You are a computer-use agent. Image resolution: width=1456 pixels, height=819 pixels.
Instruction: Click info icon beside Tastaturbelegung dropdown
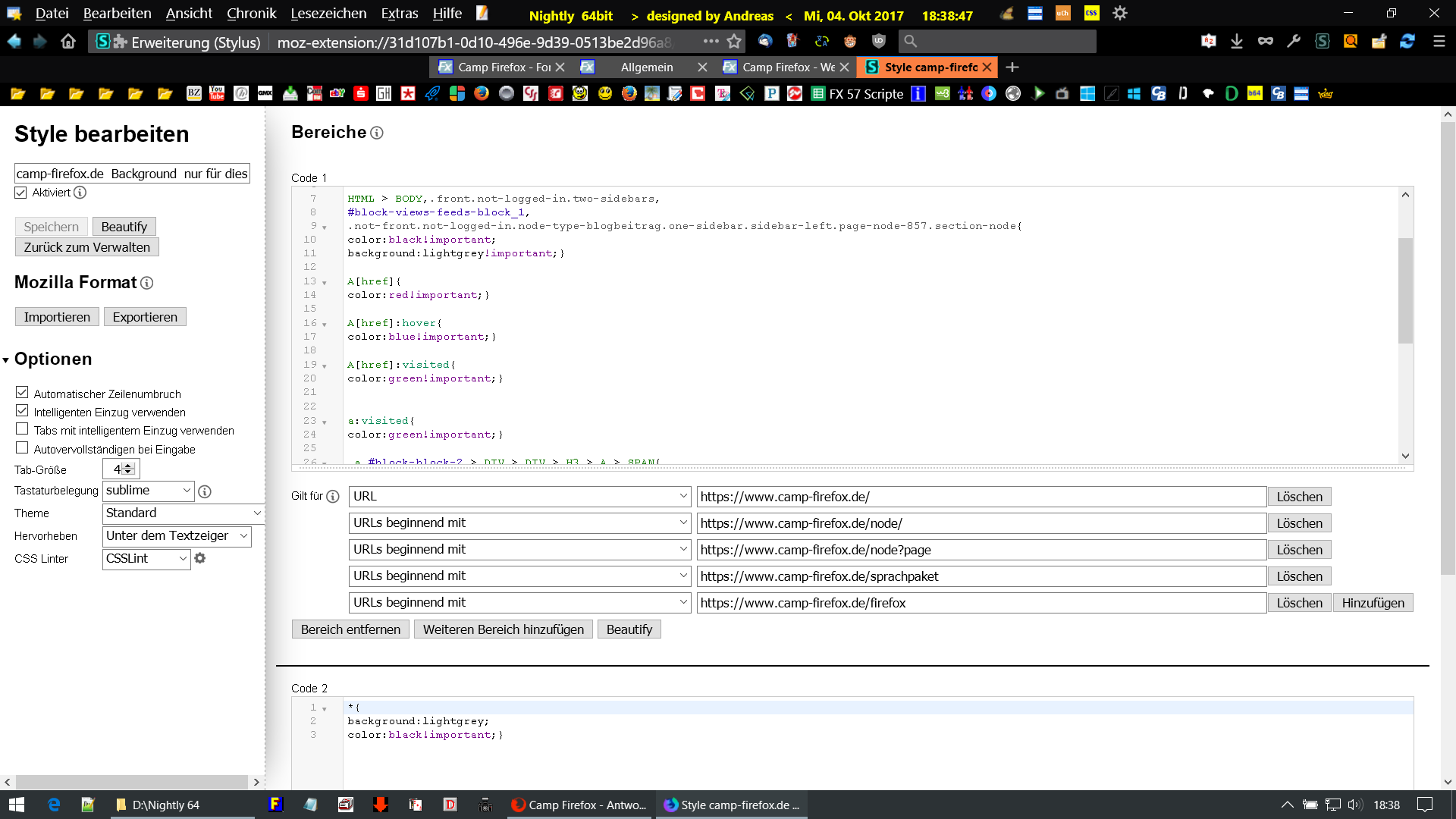(205, 491)
